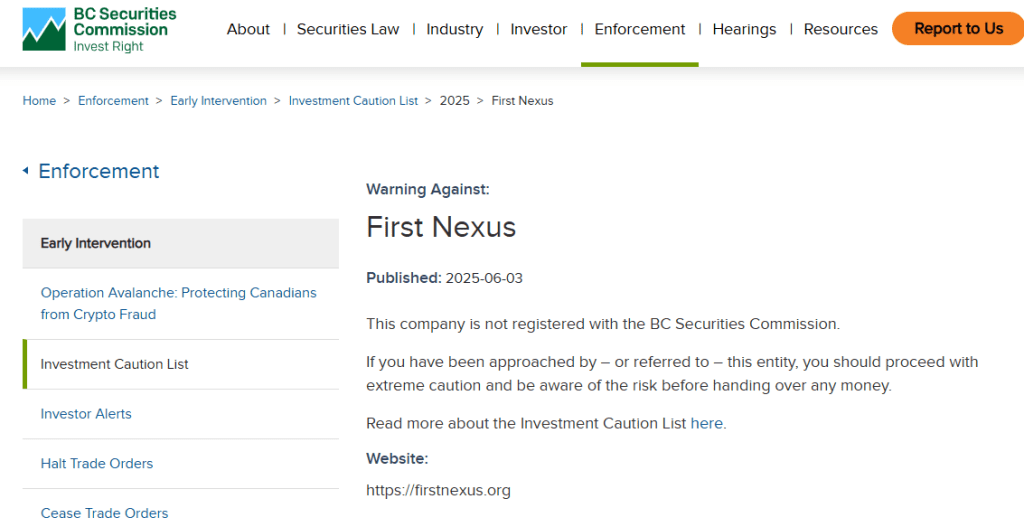Screen dimensions: 1024x527
Task: Open the Hearings menu
Action: point(744,29)
